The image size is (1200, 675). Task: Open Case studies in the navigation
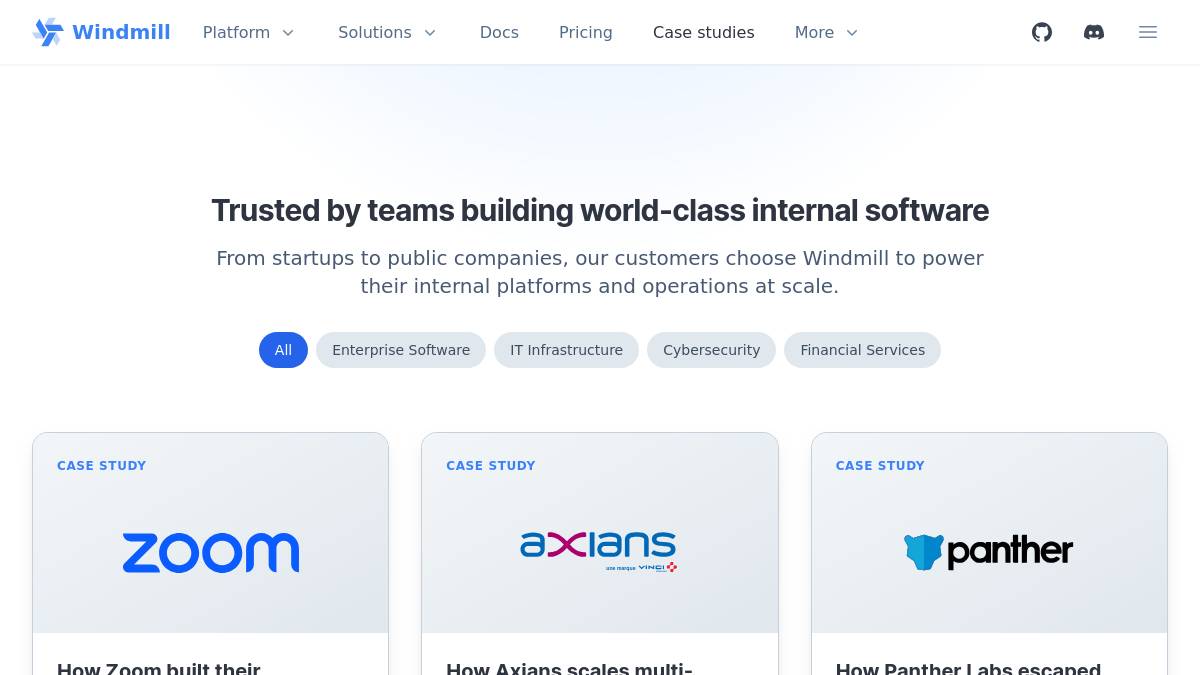(704, 32)
